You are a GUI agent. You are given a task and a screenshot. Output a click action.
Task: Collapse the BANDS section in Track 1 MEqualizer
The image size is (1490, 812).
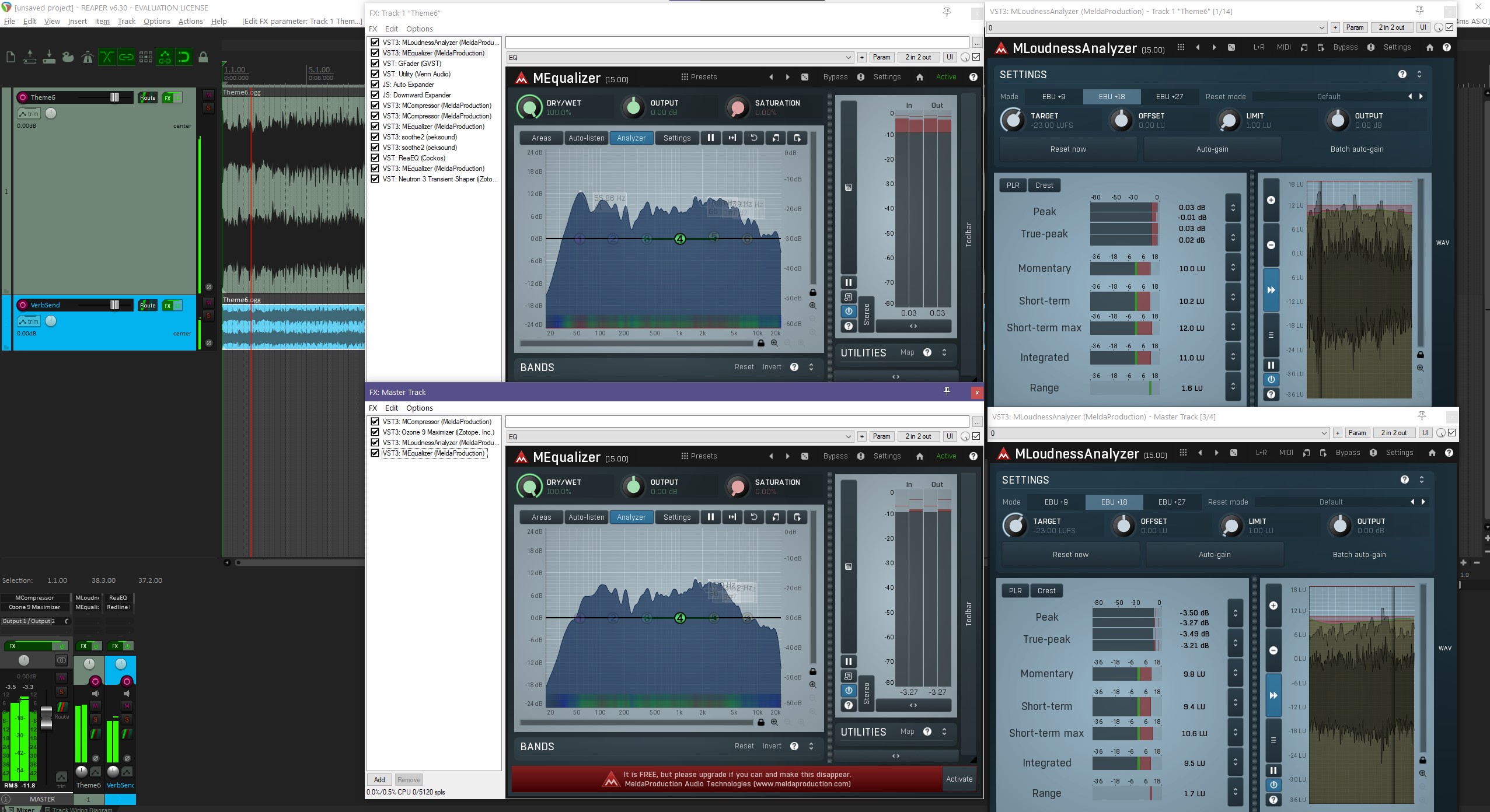(x=811, y=367)
